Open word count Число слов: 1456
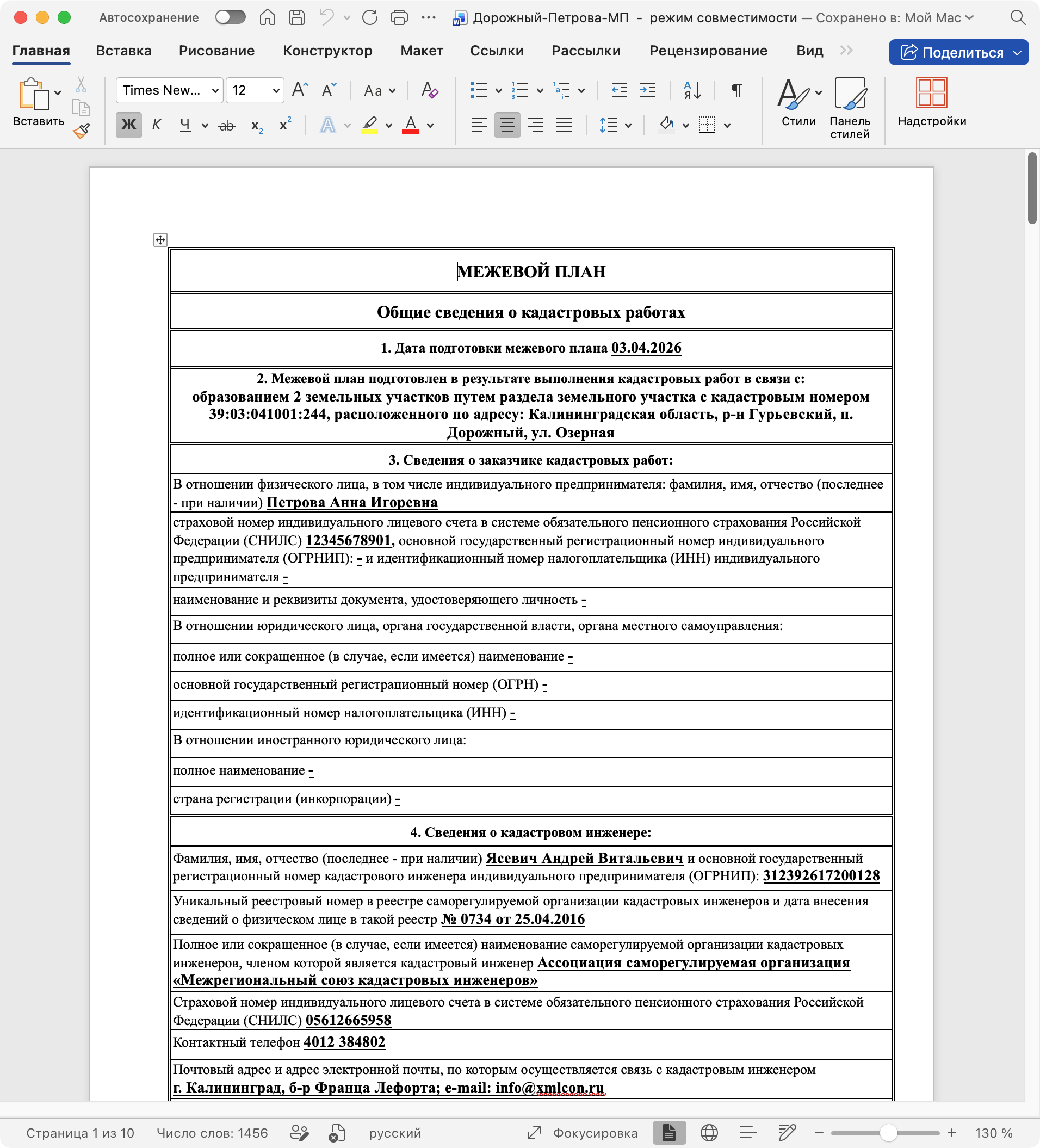The height and width of the screenshot is (1148, 1040). click(212, 1133)
